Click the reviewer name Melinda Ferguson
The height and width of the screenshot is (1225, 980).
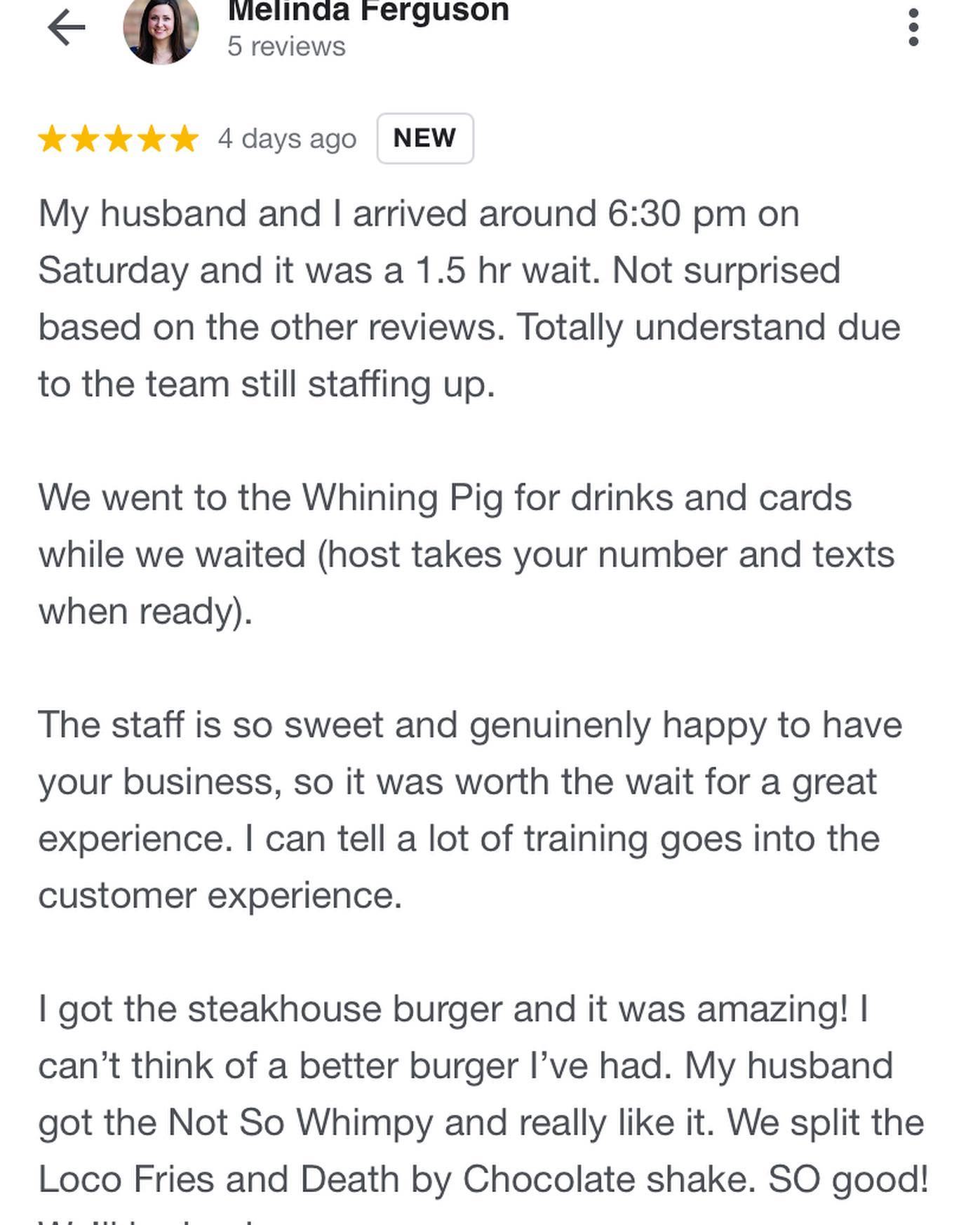(368, 11)
